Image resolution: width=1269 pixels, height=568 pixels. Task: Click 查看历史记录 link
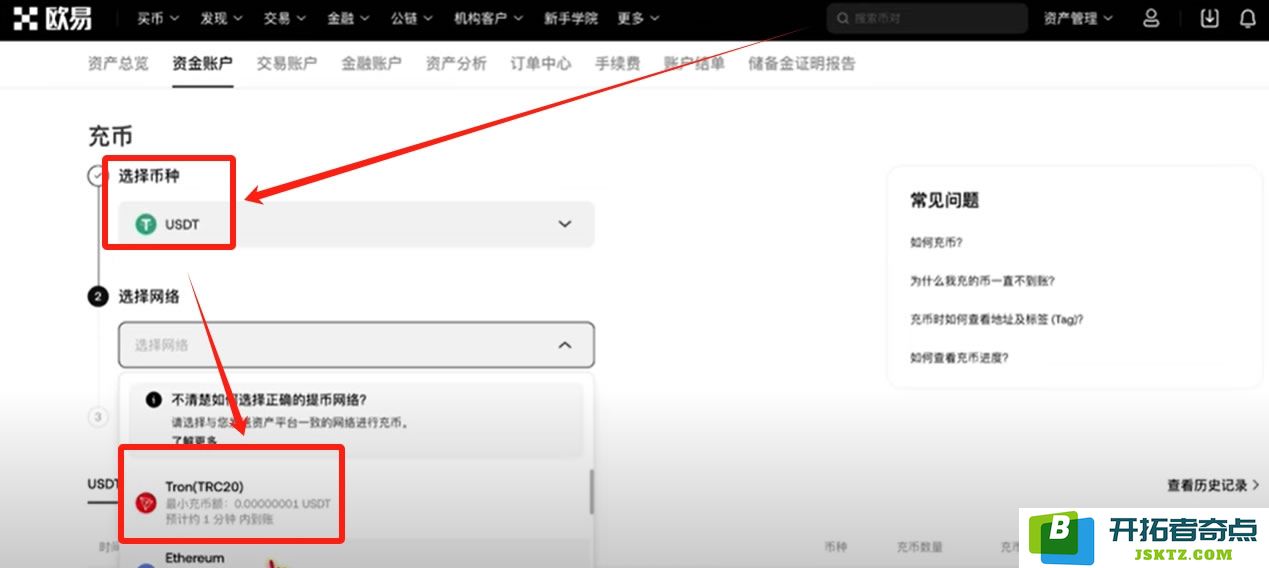(1213, 485)
